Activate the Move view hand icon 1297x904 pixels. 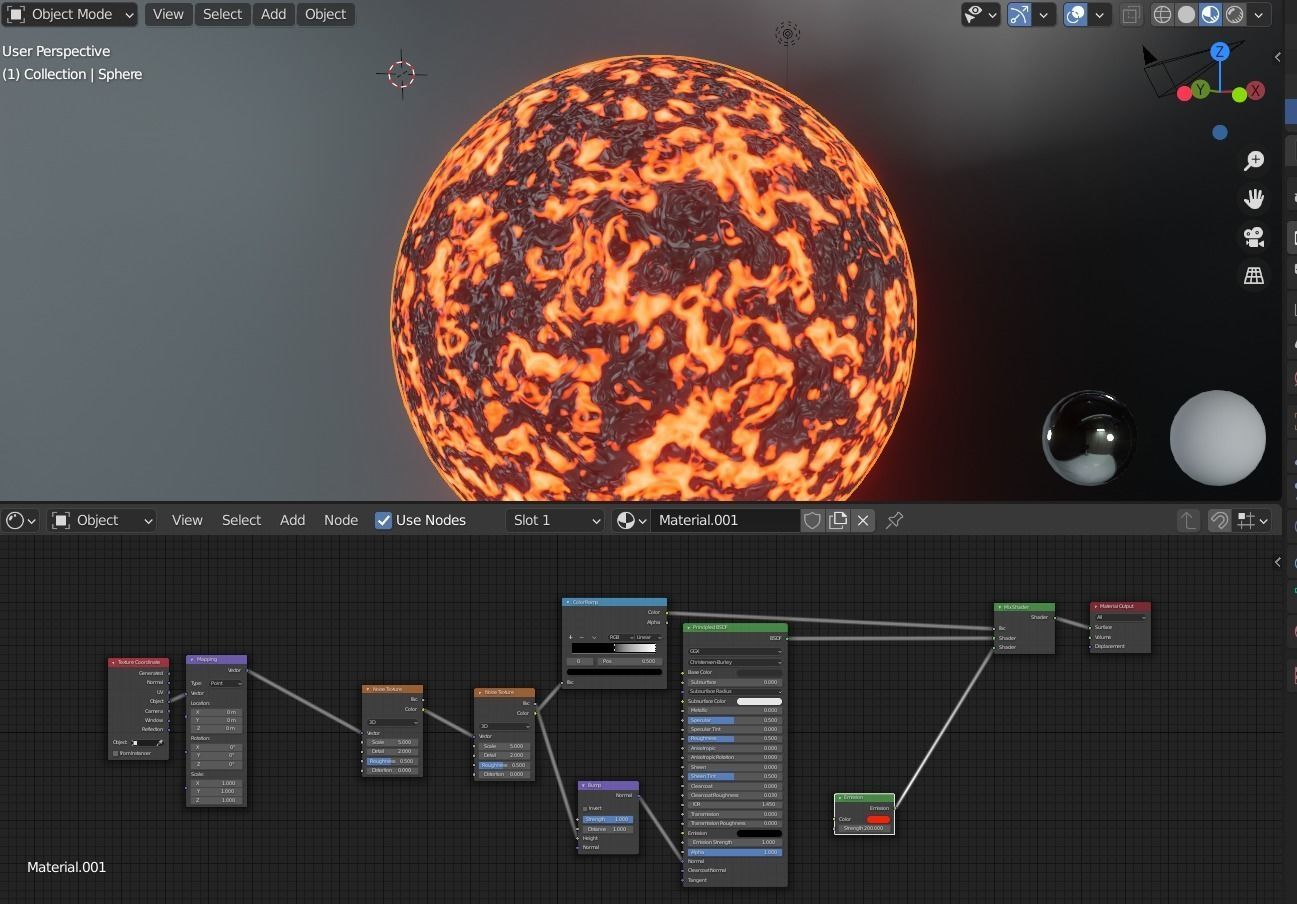1254,199
